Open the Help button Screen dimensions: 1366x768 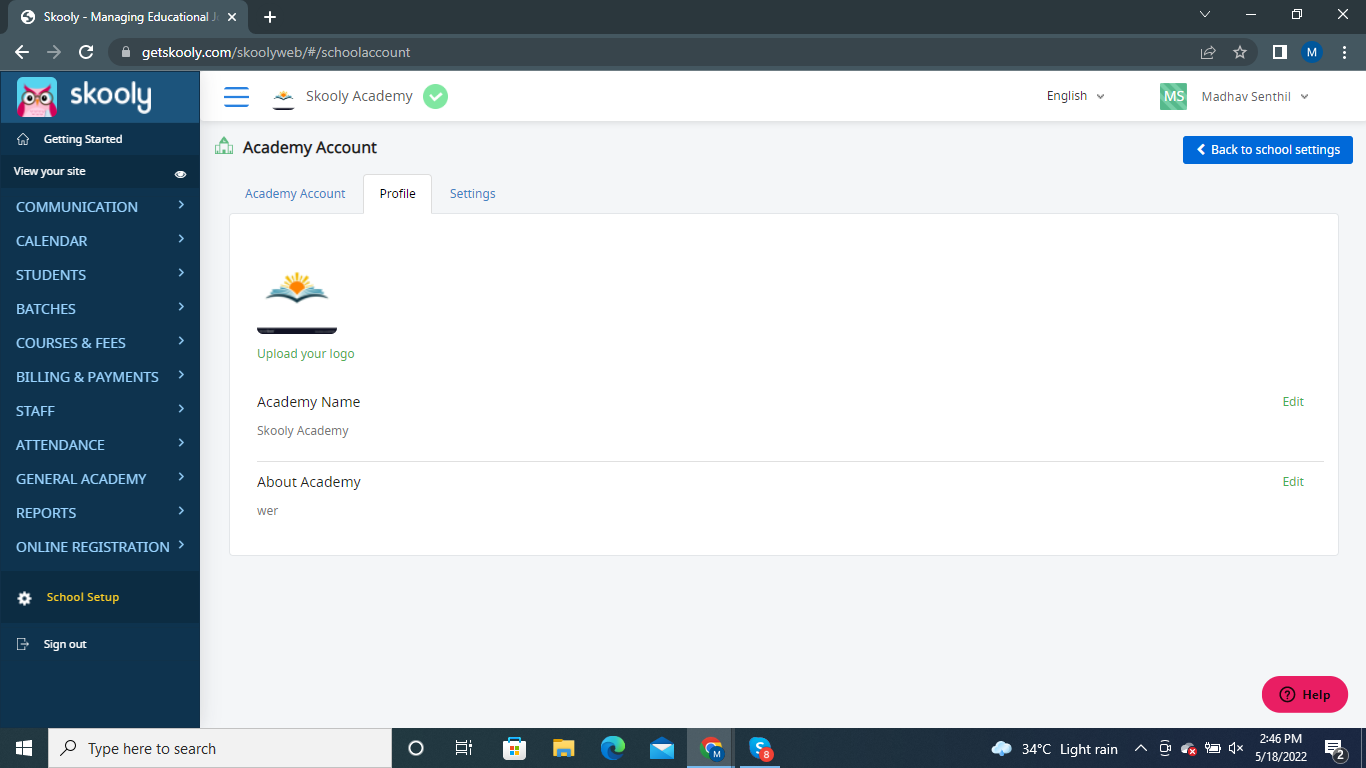[x=1305, y=695]
